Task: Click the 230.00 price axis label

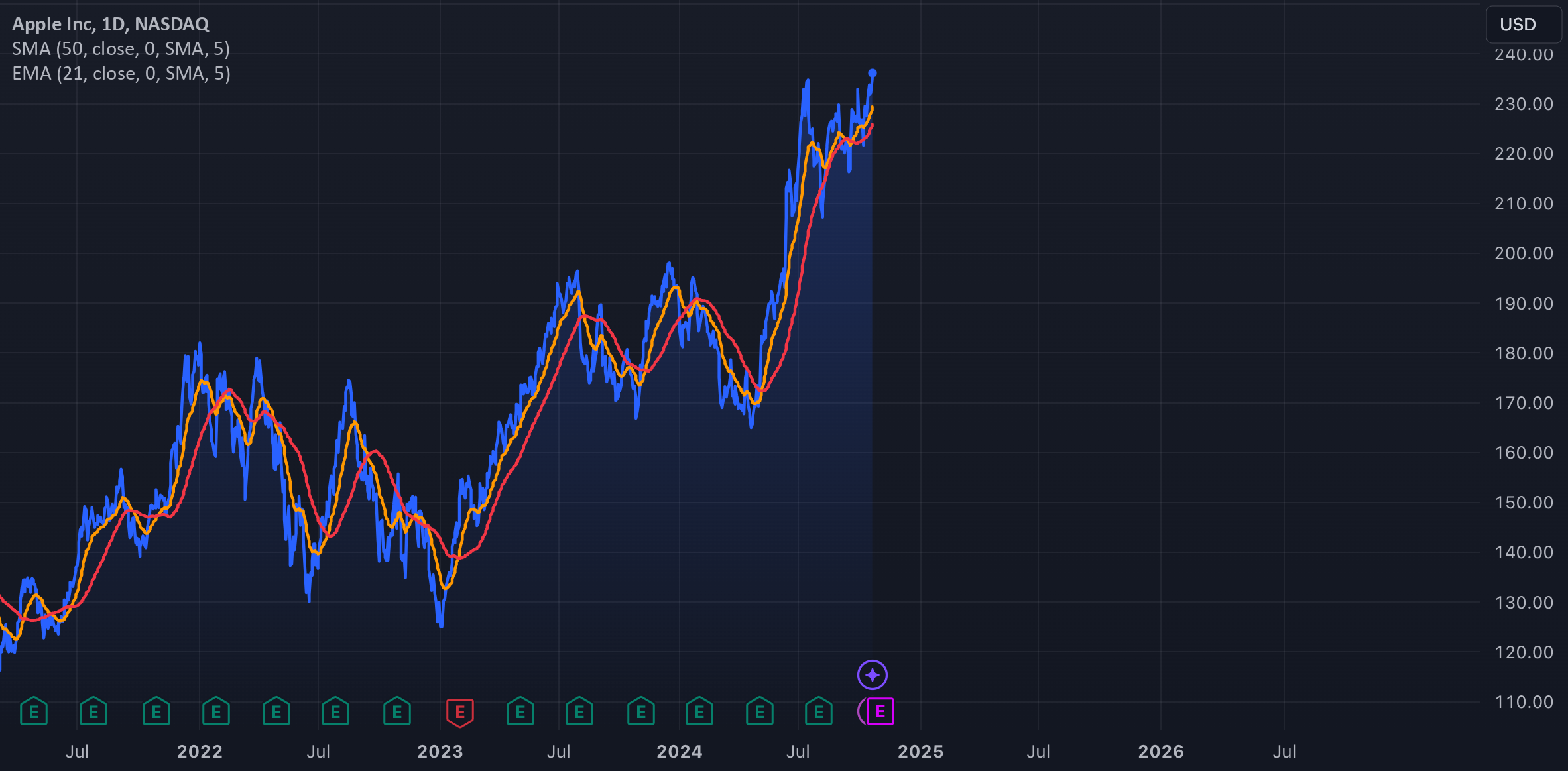Action: coord(1524,104)
